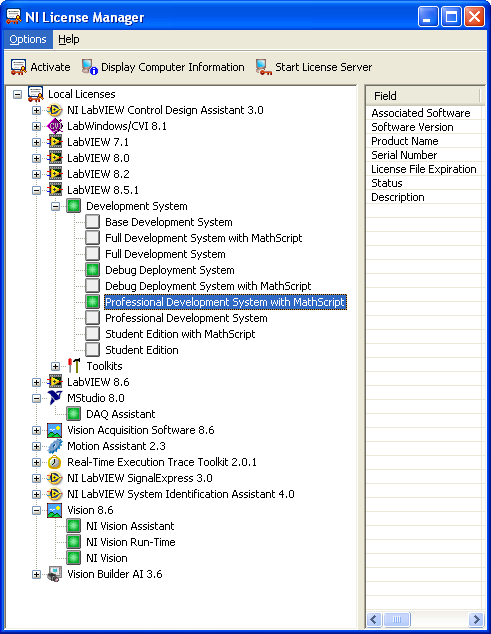
Task: Select the DAQ Assistant tree item
Action: [x=121, y=414]
